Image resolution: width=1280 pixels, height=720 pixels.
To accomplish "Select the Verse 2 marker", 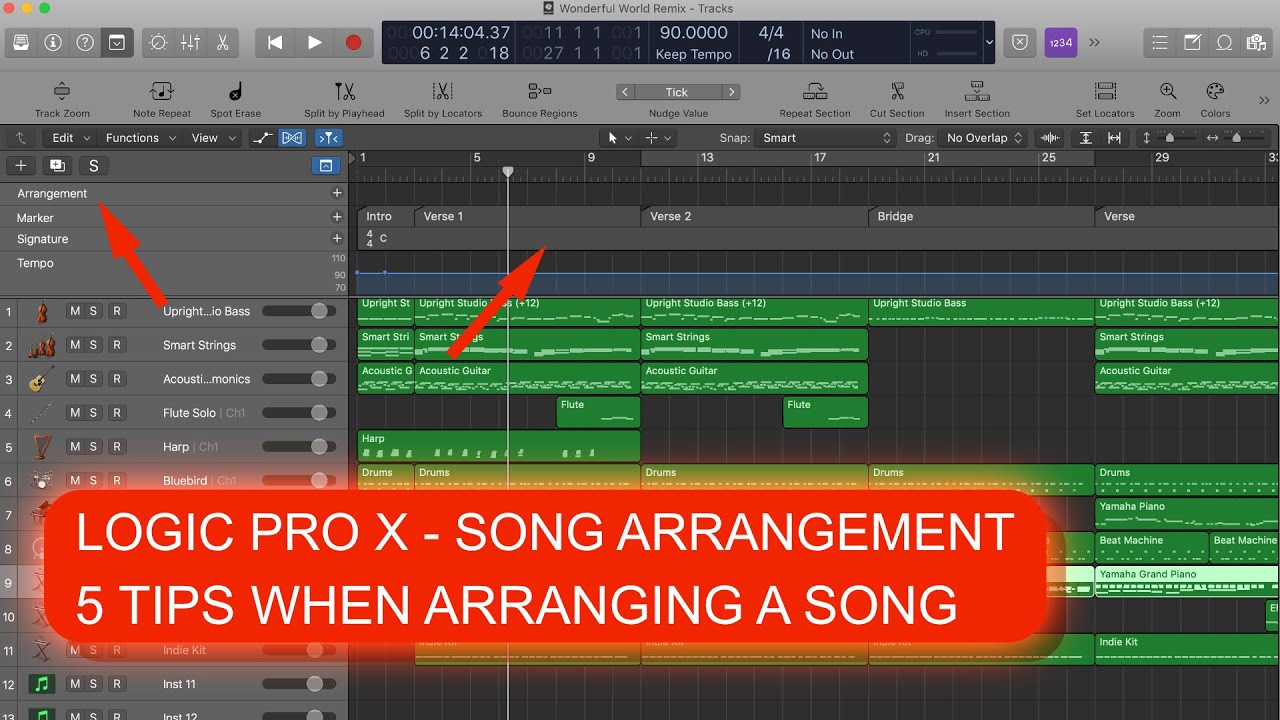I will (x=754, y=216).
